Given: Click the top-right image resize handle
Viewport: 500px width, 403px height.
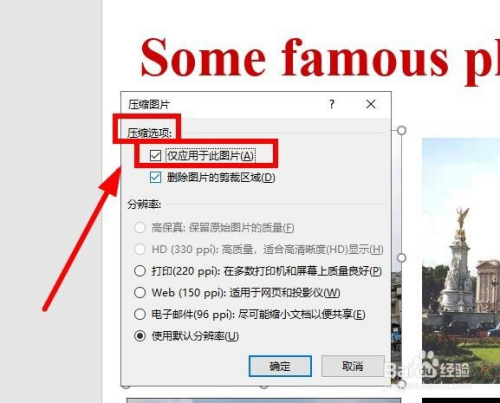Looking at the screenshot, I should [402, 130].
